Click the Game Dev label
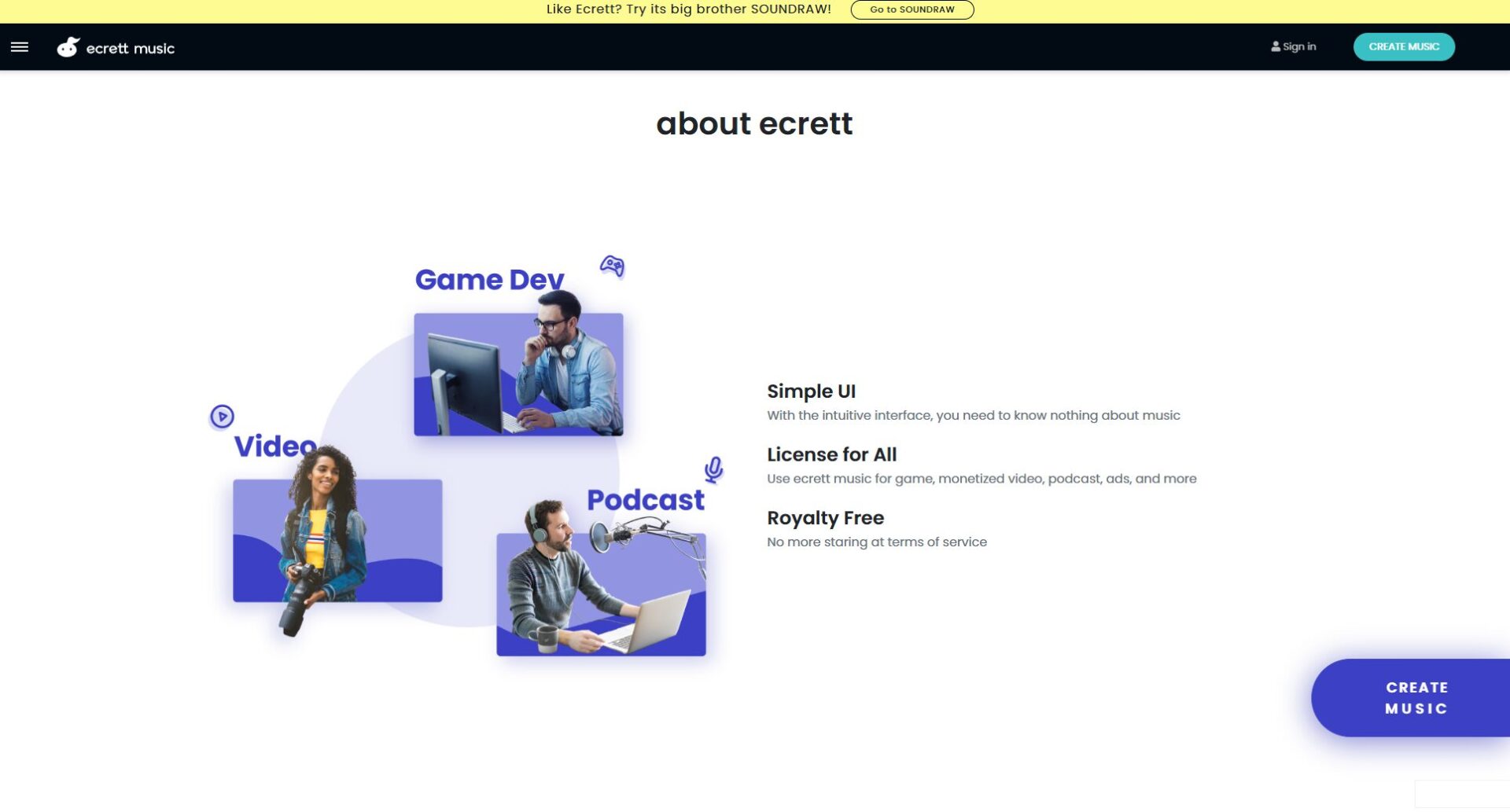Image resolution: width=1510 pixels, height=812 pixels. tap(489, 280)
